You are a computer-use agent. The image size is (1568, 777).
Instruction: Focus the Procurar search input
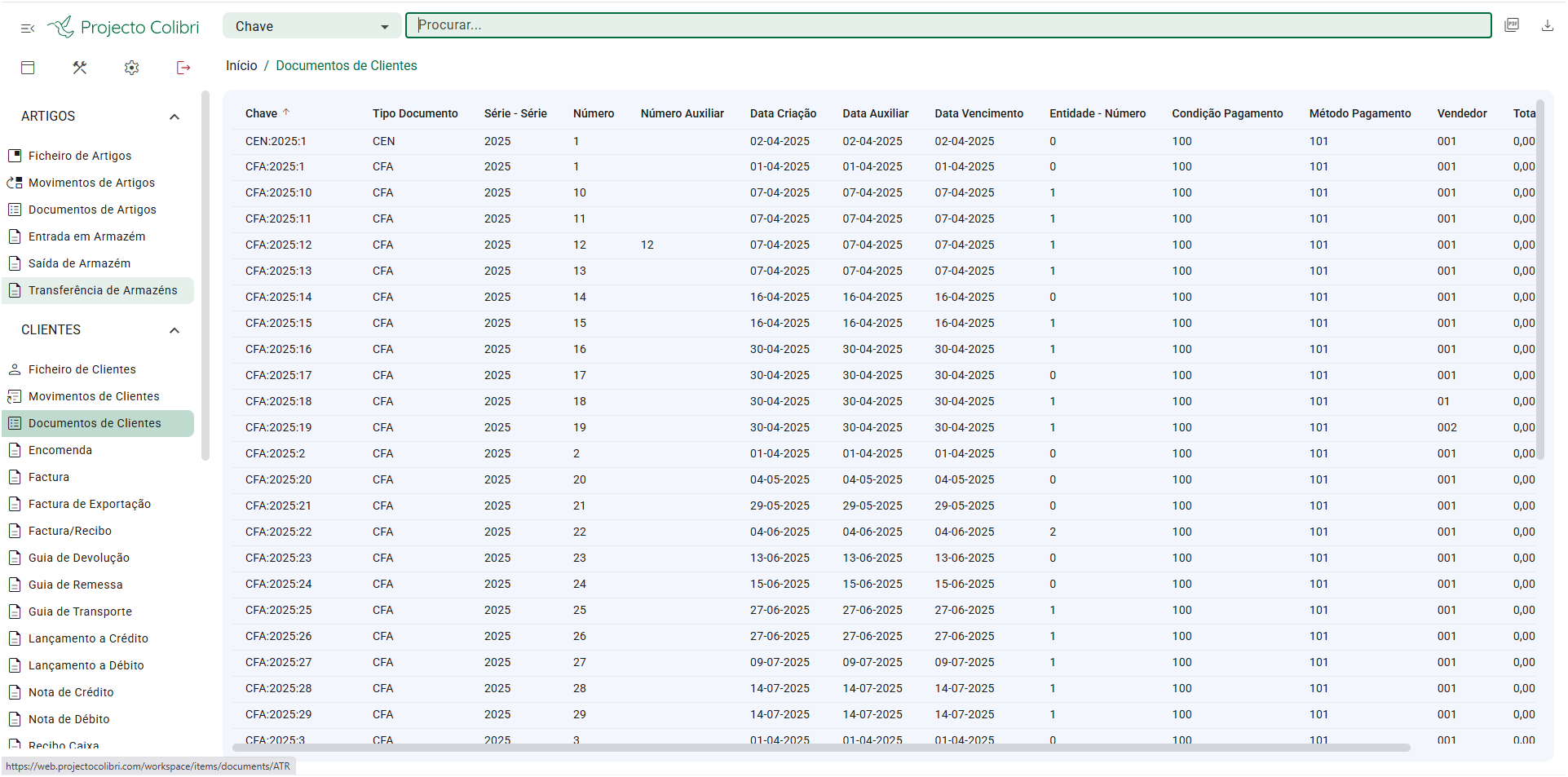click(x=947, y=25)
